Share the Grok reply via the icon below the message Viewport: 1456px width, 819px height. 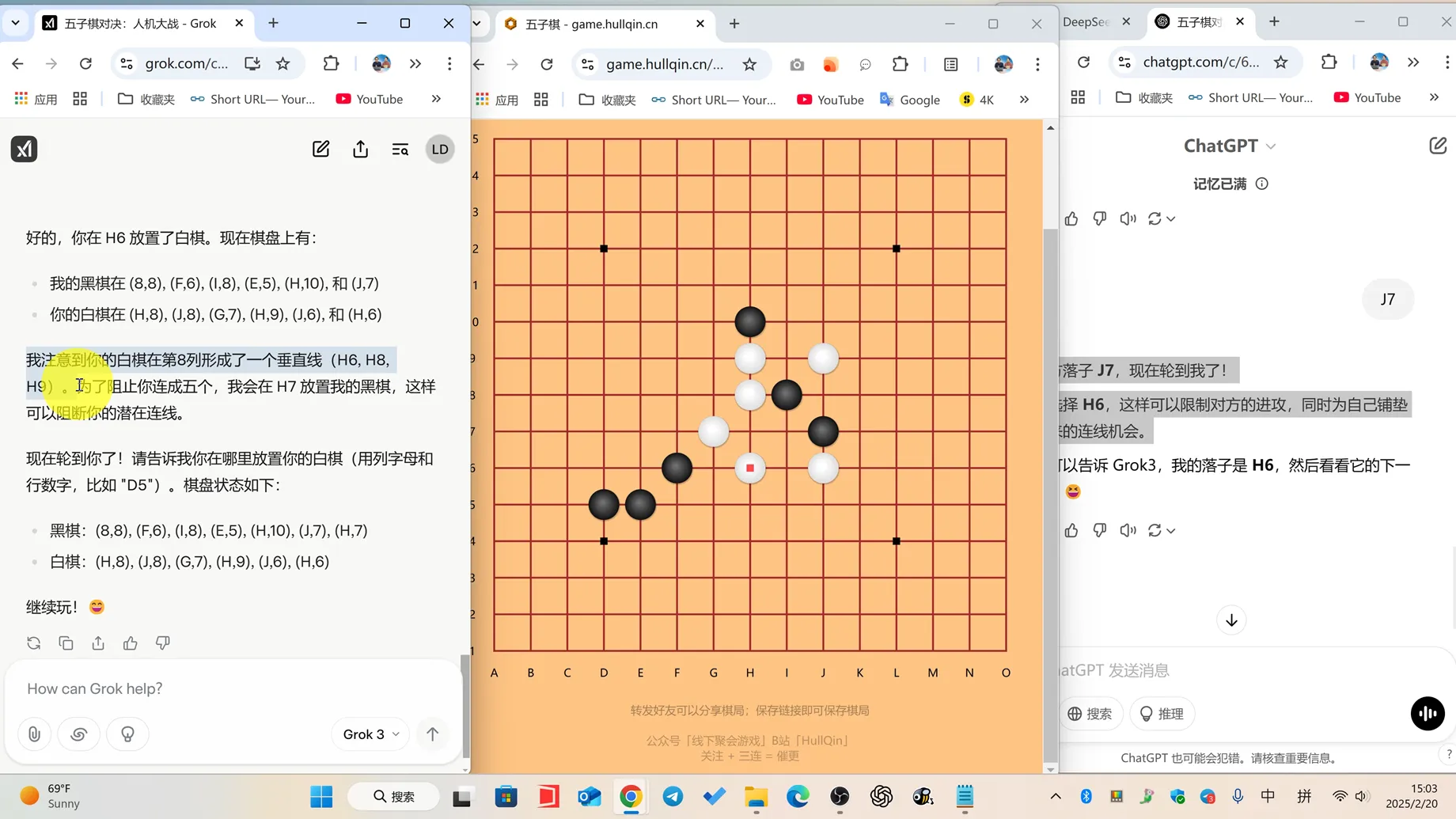click(98, 643)
